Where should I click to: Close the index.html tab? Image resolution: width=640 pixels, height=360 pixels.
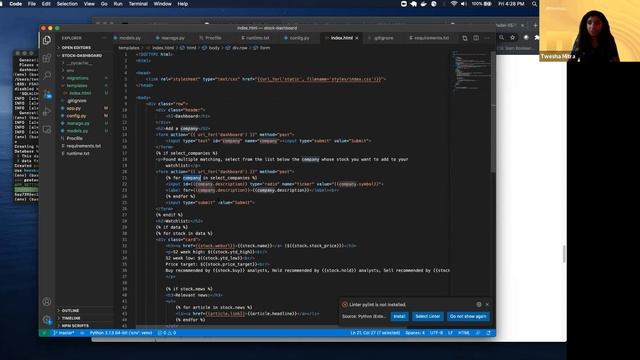(x=357, y=38)
